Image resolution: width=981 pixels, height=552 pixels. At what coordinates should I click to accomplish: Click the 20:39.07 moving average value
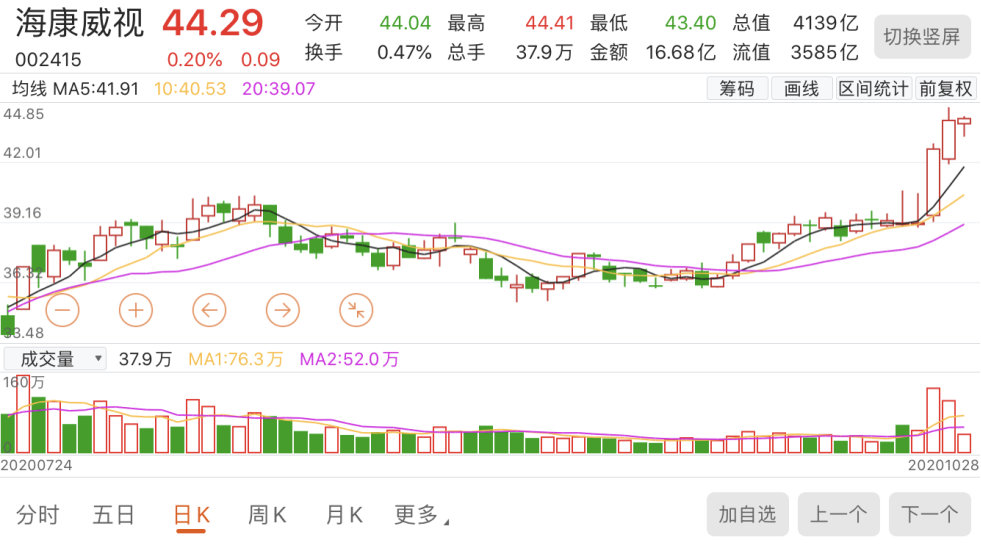click(x=279, y=89)
